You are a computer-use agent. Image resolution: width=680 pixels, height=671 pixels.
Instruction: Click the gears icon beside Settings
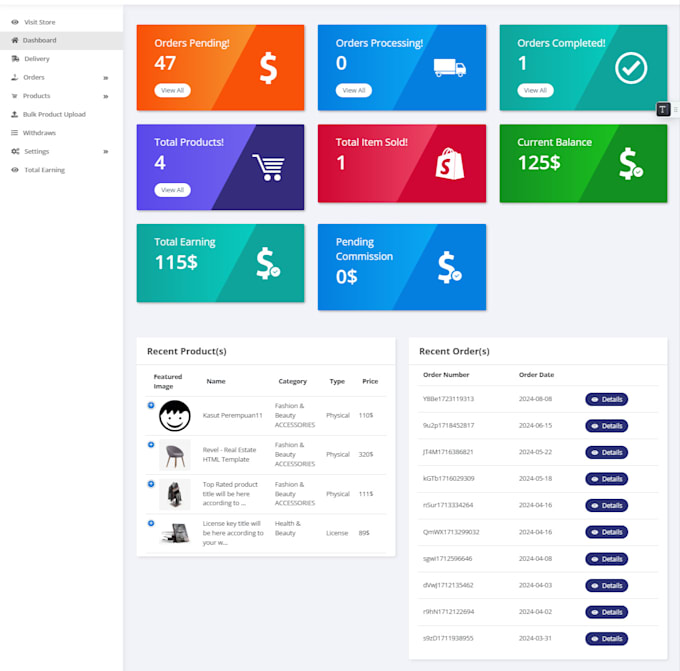click(15, 151)
